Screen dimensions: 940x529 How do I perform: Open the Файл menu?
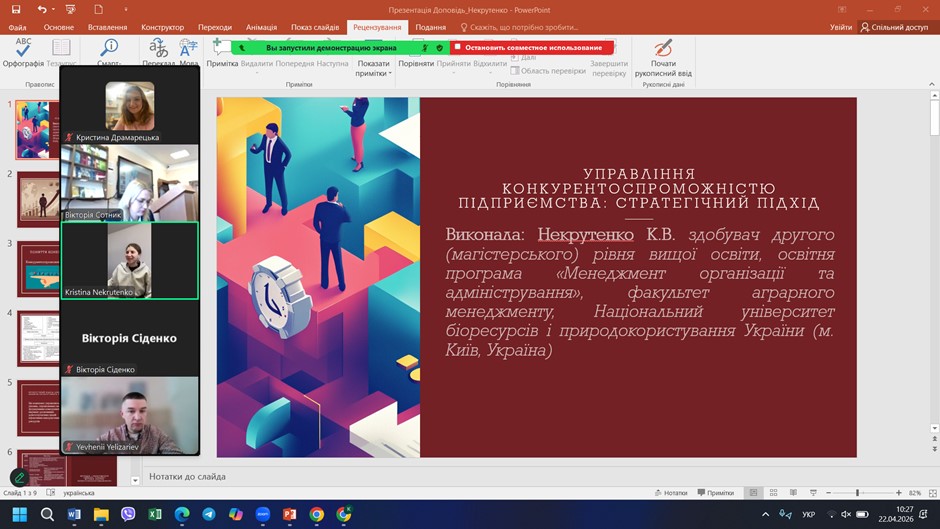pos(17,27)
